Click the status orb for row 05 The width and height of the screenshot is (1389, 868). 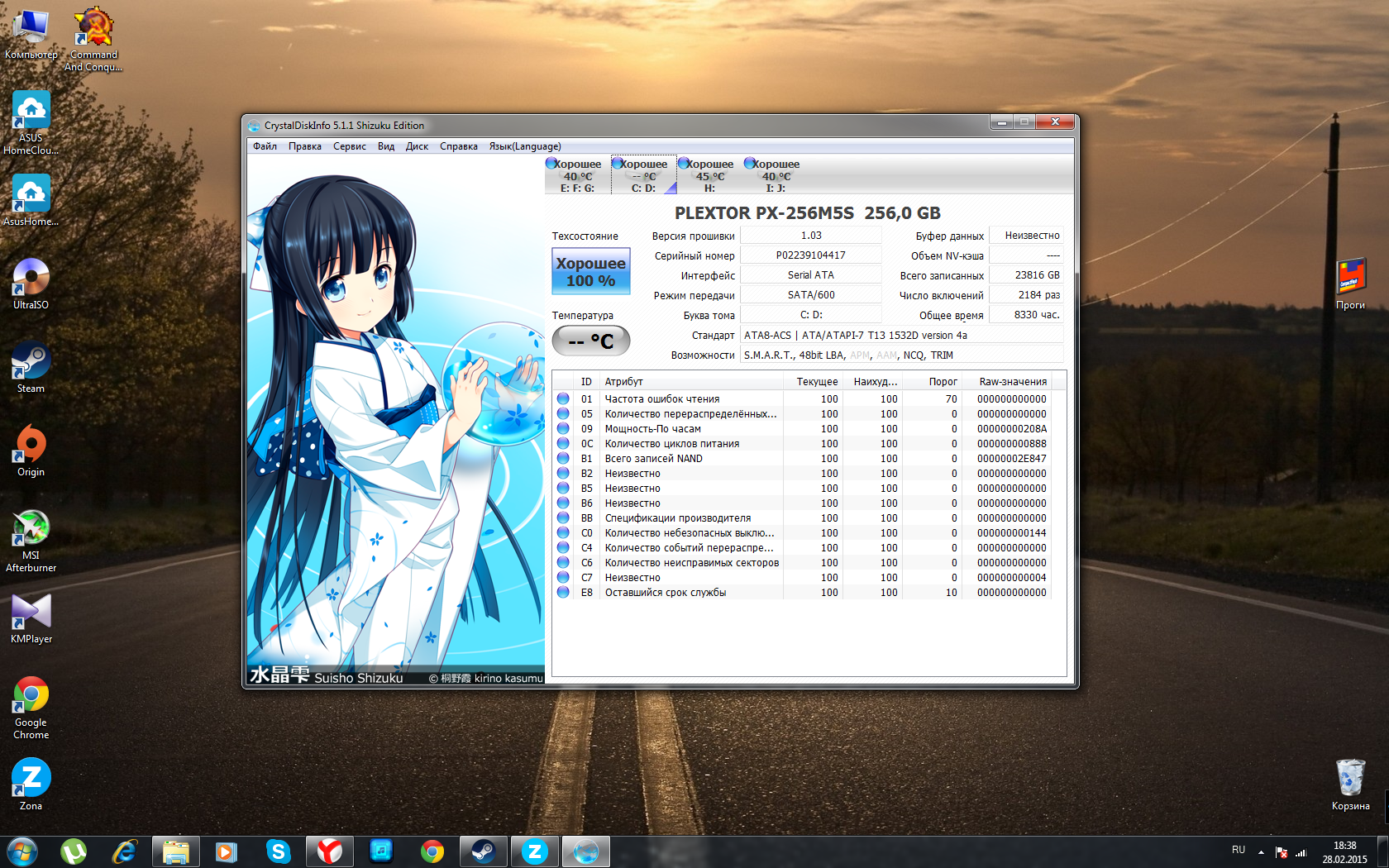point(563,414)
